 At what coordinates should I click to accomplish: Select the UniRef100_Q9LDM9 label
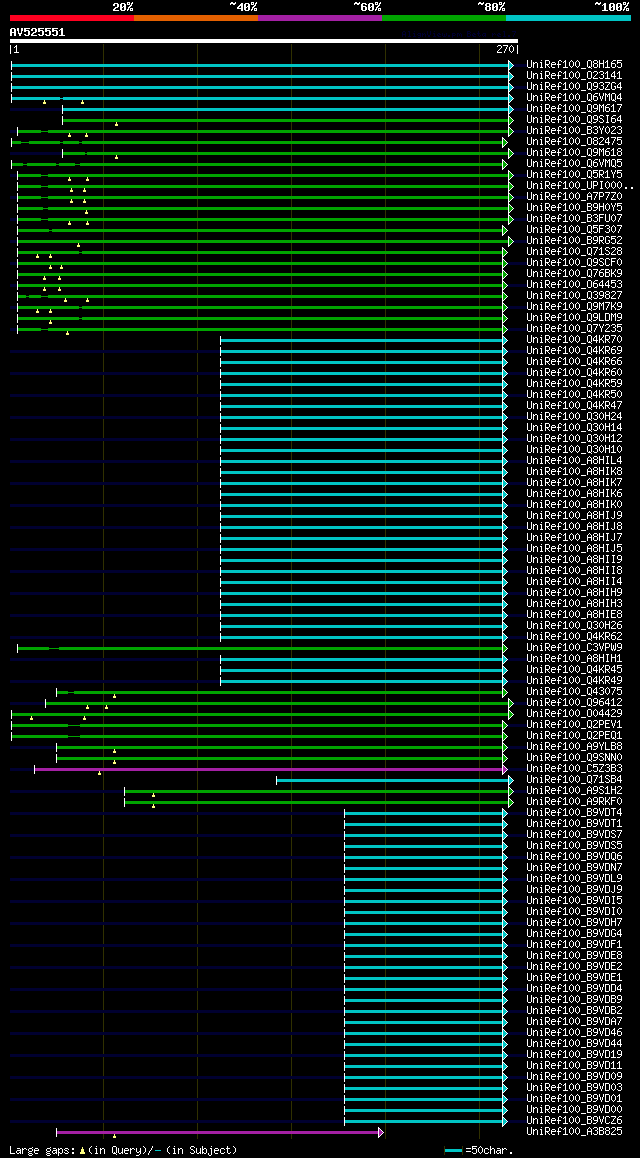[x=574, y=318]
